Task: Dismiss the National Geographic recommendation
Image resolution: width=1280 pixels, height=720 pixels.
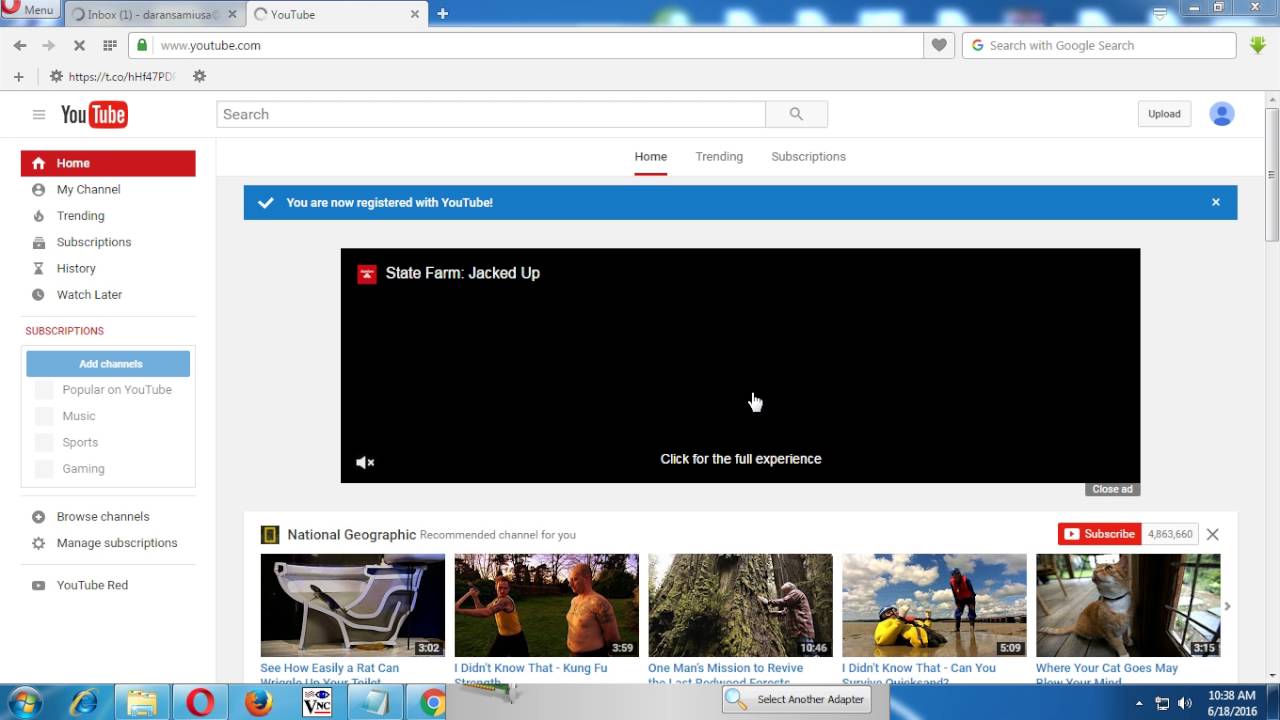Action: (x=1212, y=534)
